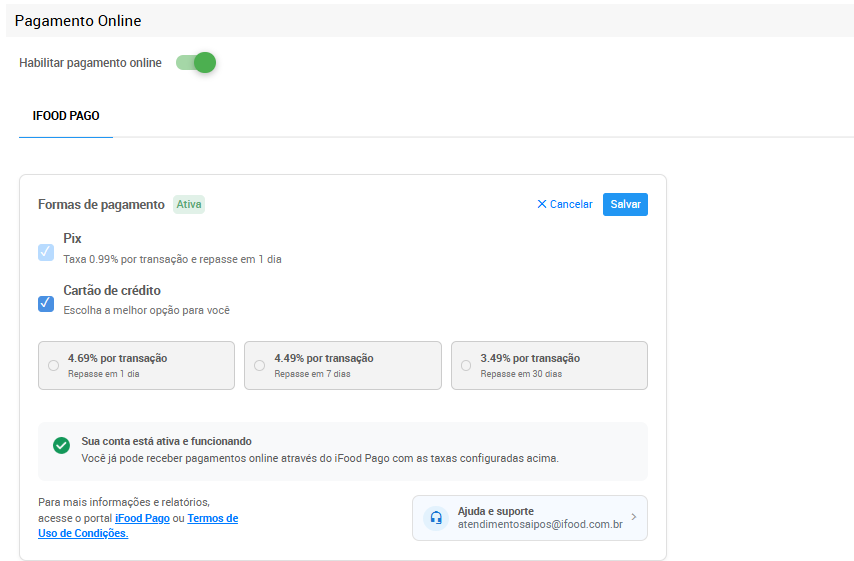854x561 pixels.
Task: Select the 4.69% por transação radio option
Action: [x=54, y=366]
